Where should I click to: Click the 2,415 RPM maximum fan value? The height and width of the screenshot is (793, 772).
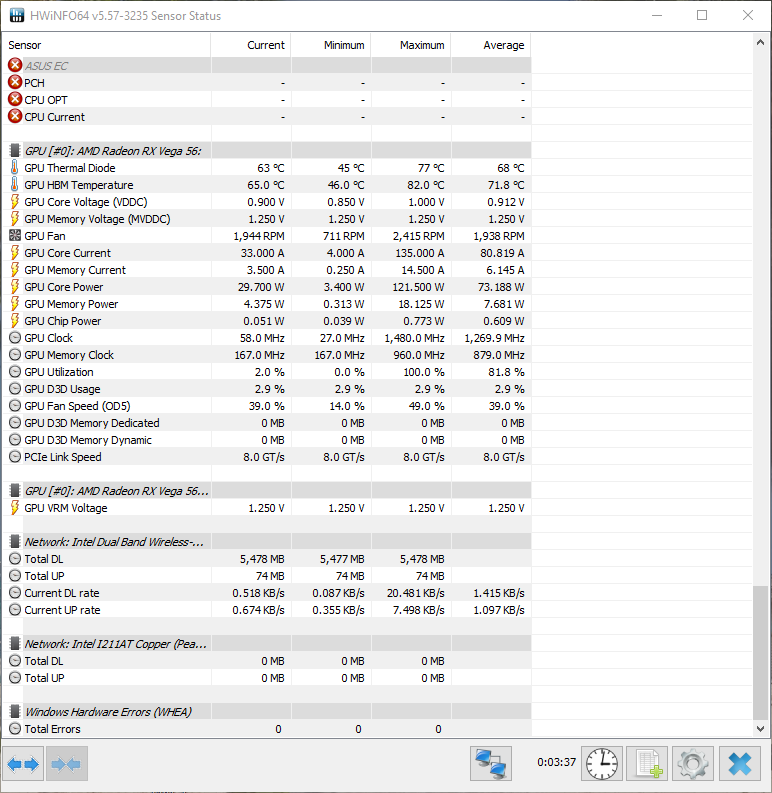click(x=419, y=236)
